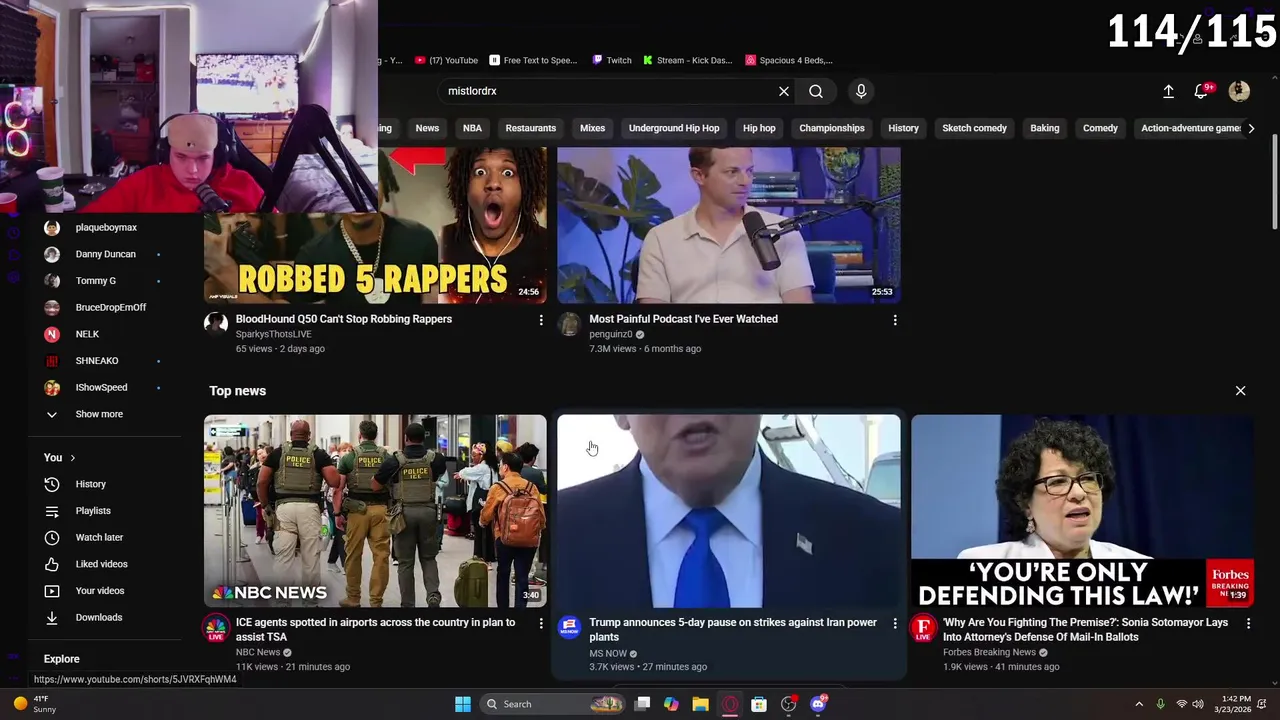Open SHNEAKO subscription channel
The height and width of the screenshot is (720, 1280).
click(x=97, y=361)
